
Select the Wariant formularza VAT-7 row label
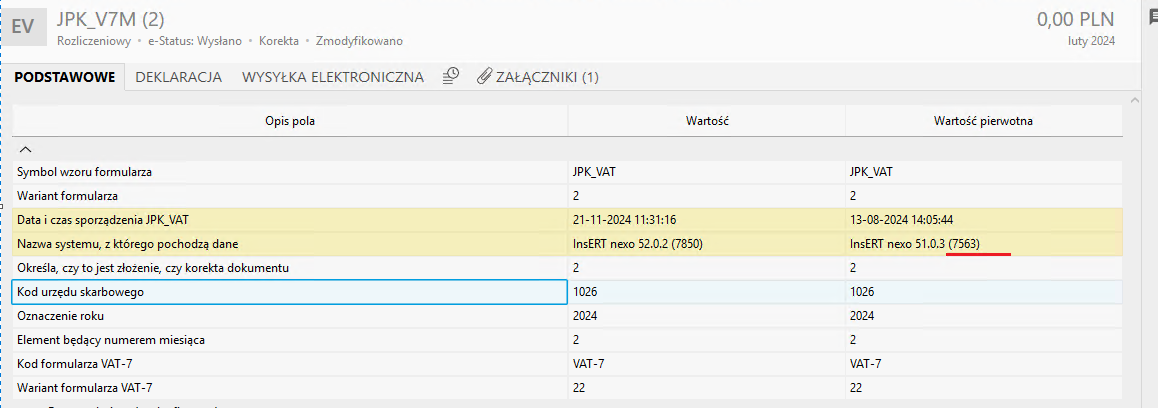click(x=85, y=387)
